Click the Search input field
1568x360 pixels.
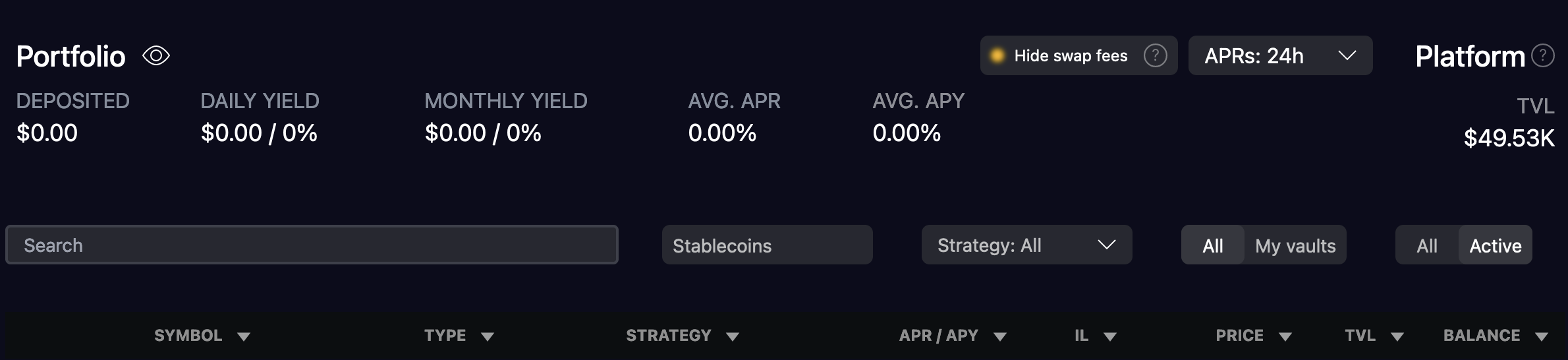[x=312, y=245]
